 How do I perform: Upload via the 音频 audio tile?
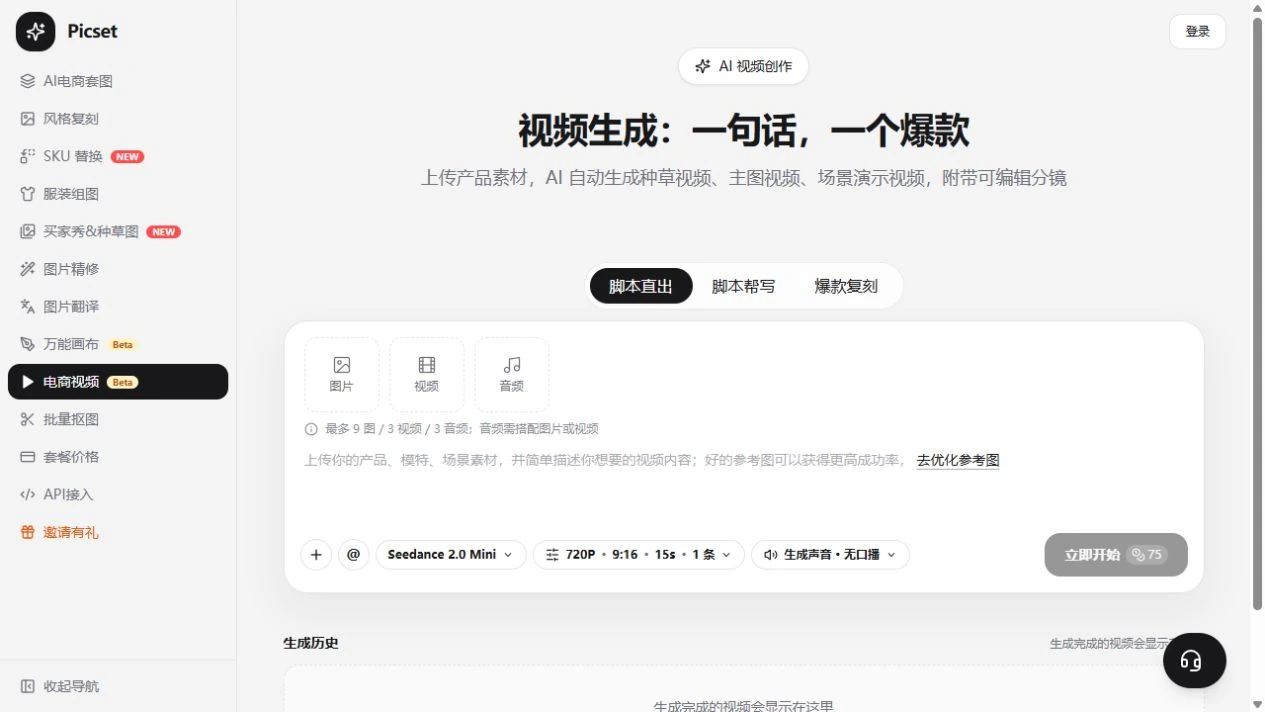pyautogui.click(x=511, y=374)
